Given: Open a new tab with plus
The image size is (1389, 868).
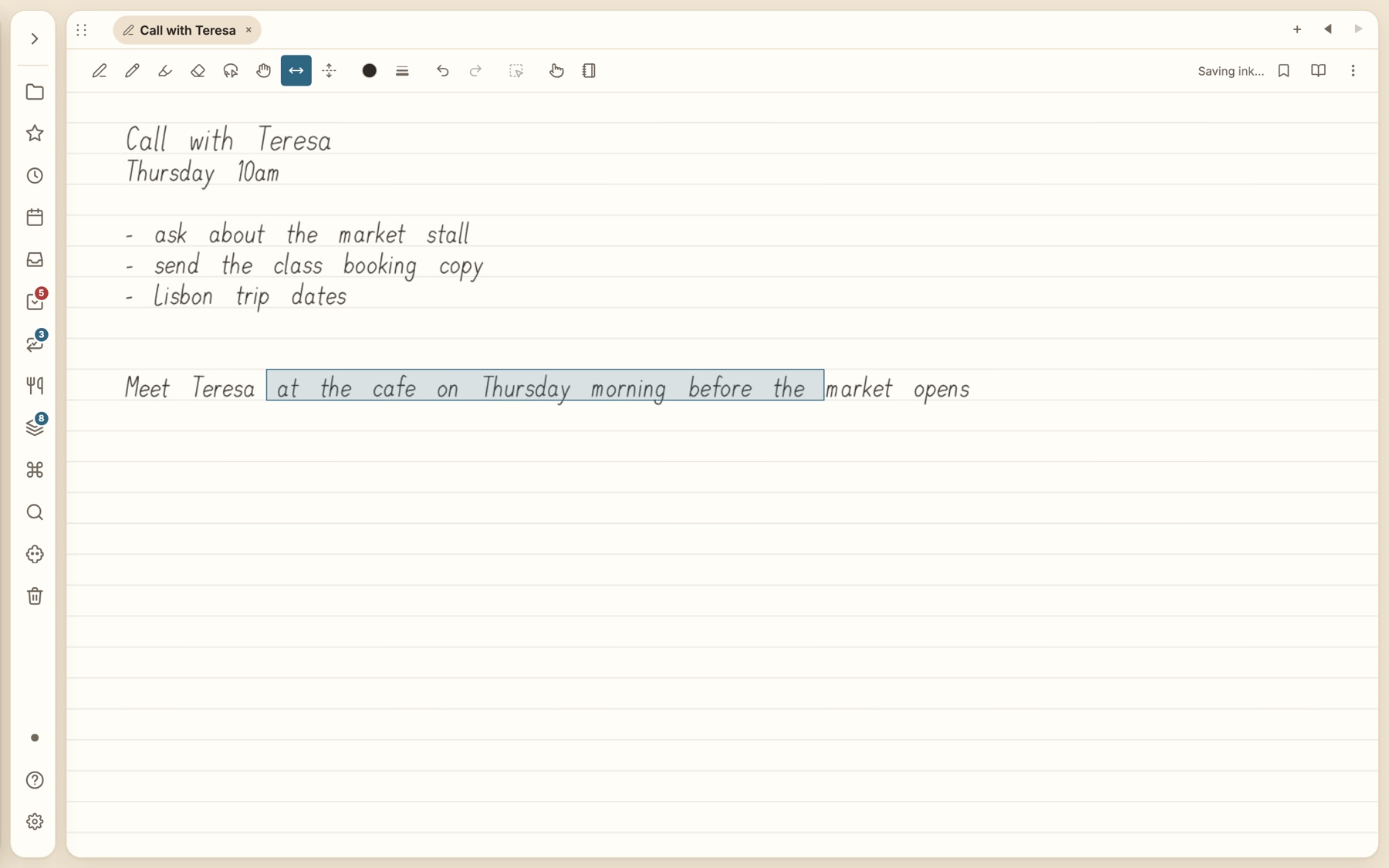Looking at the screenshot, I should 1297,29.
